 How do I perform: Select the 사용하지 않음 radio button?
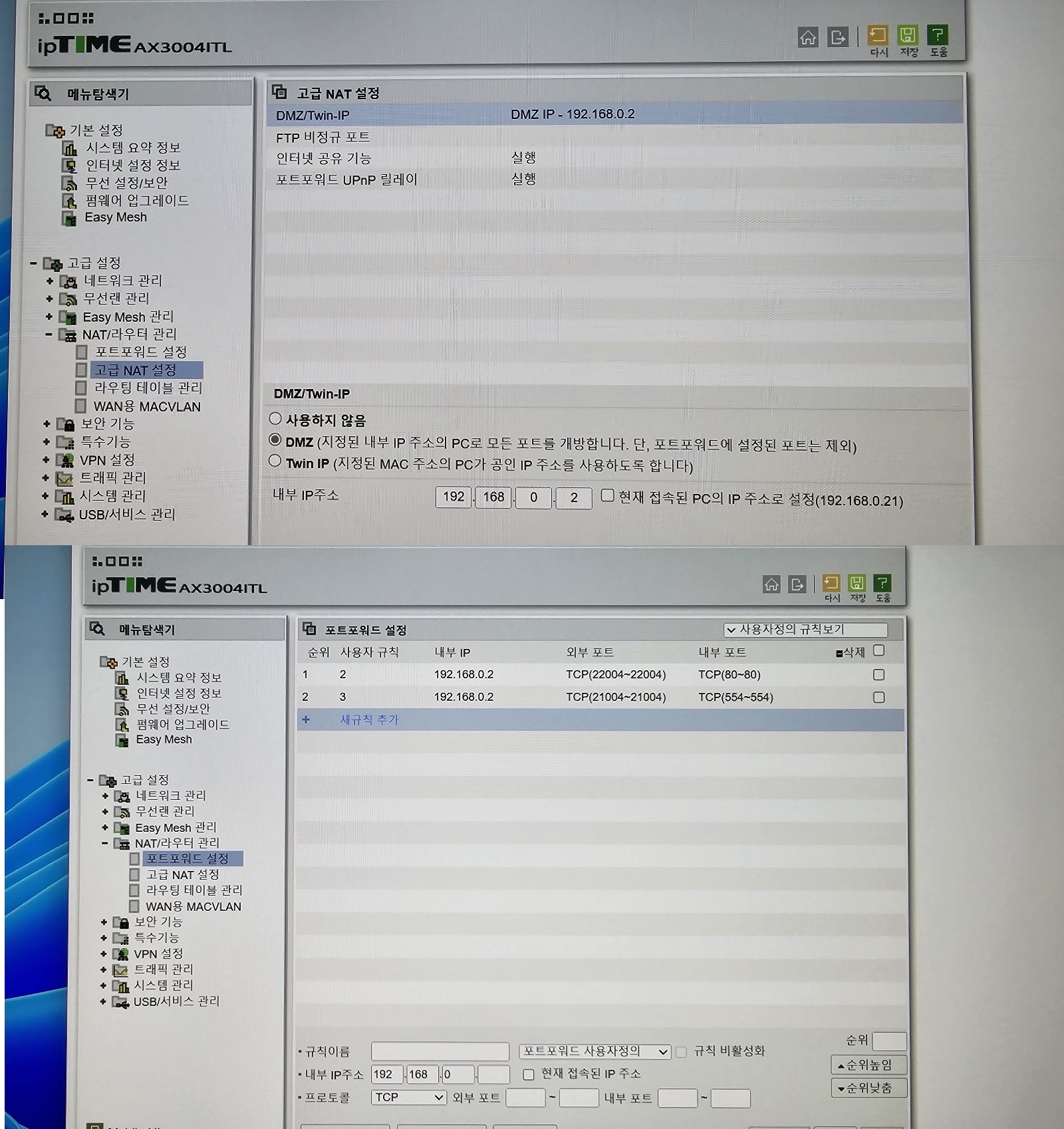pos(275,419)
